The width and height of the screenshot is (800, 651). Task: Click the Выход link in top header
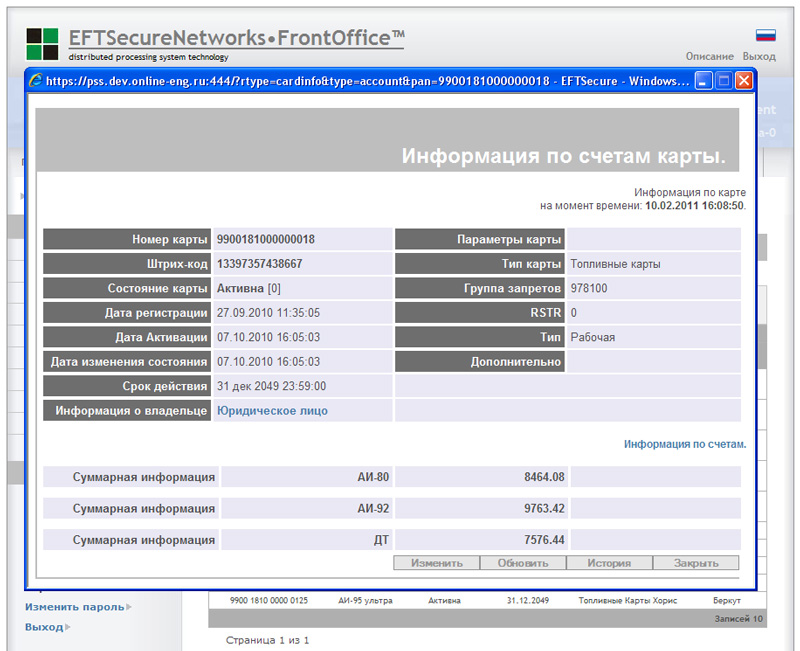759,56
